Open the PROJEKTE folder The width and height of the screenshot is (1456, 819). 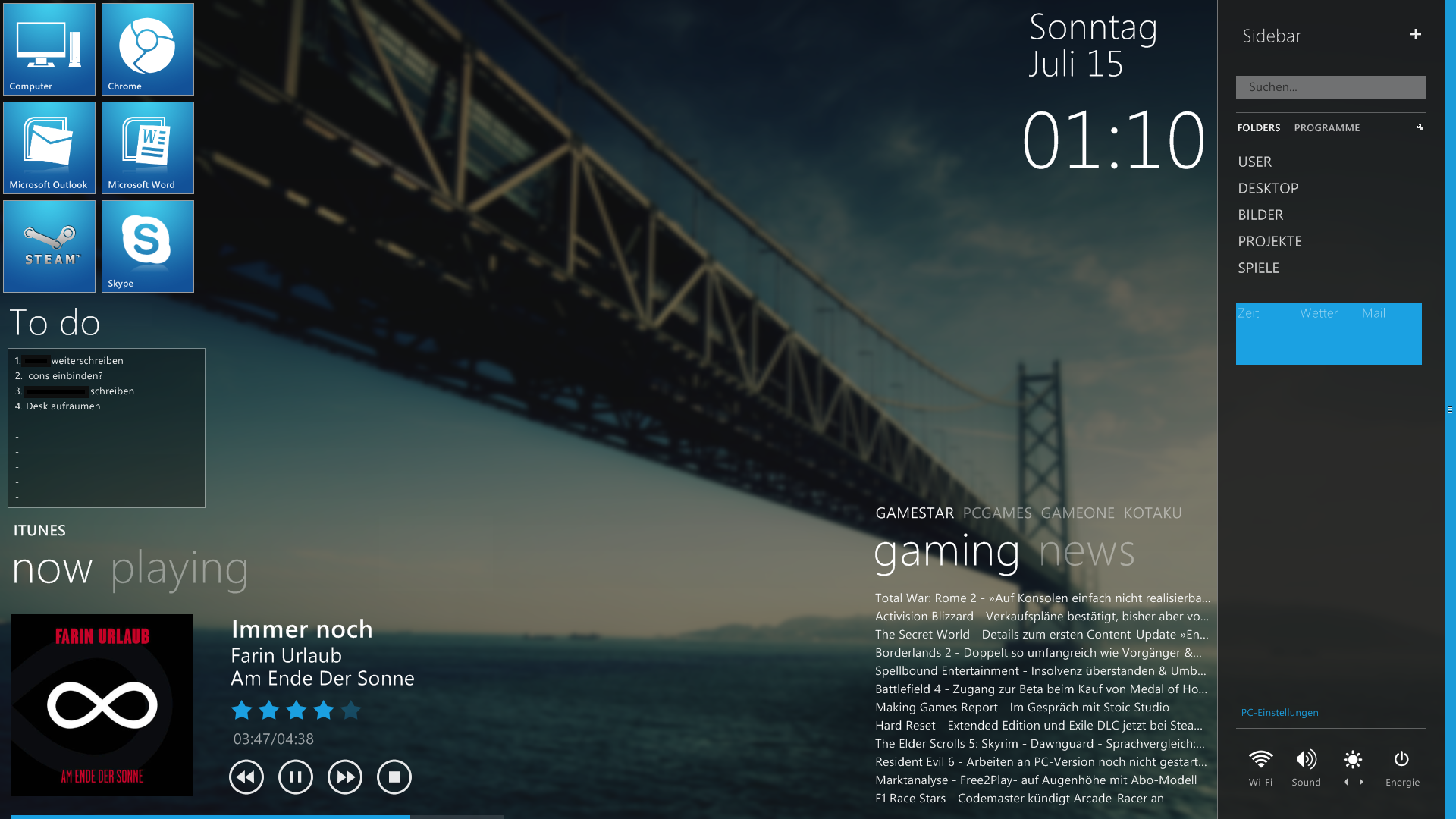coord(1269,242)
